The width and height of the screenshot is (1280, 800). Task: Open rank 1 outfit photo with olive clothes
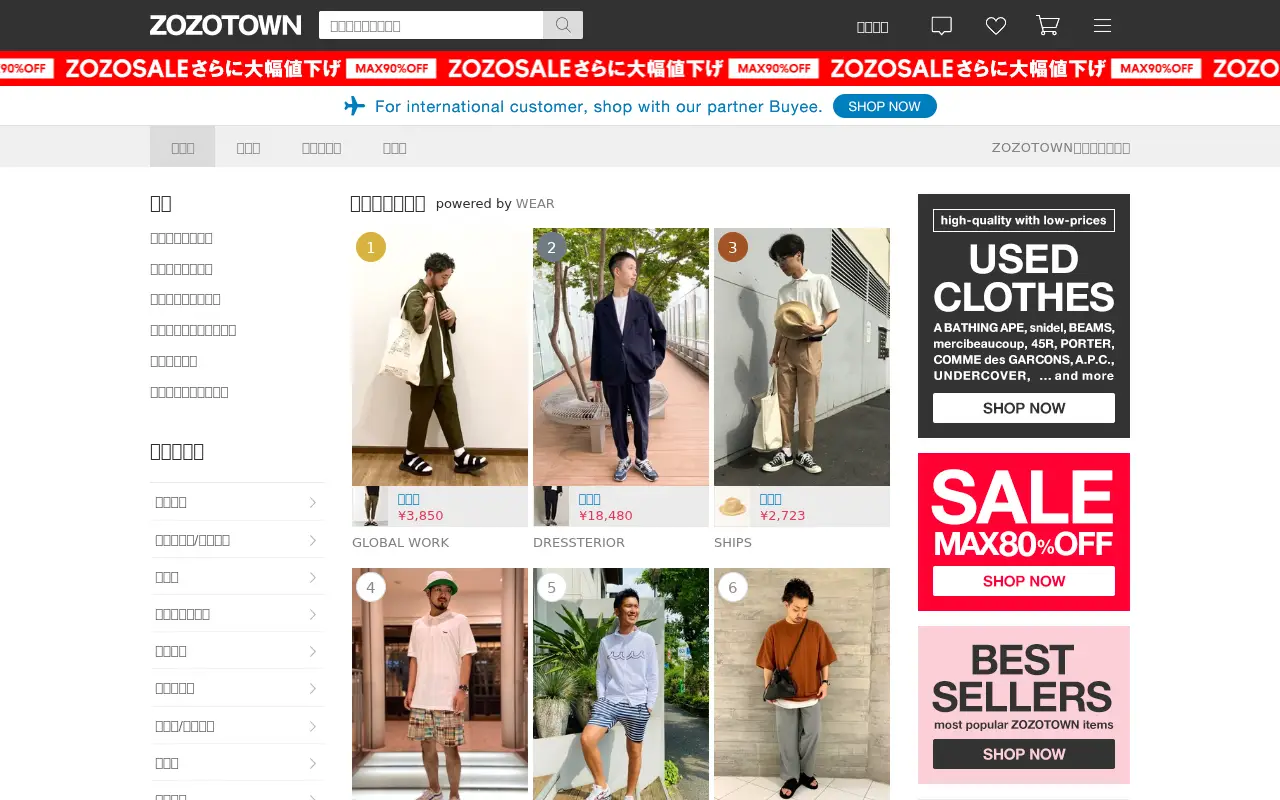click(x=440, y=357)
